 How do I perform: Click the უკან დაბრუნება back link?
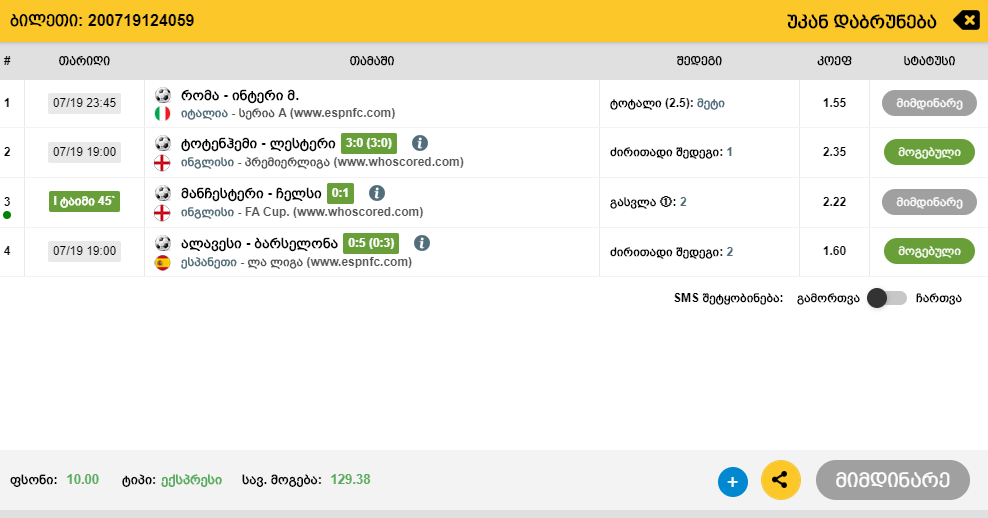861,21
